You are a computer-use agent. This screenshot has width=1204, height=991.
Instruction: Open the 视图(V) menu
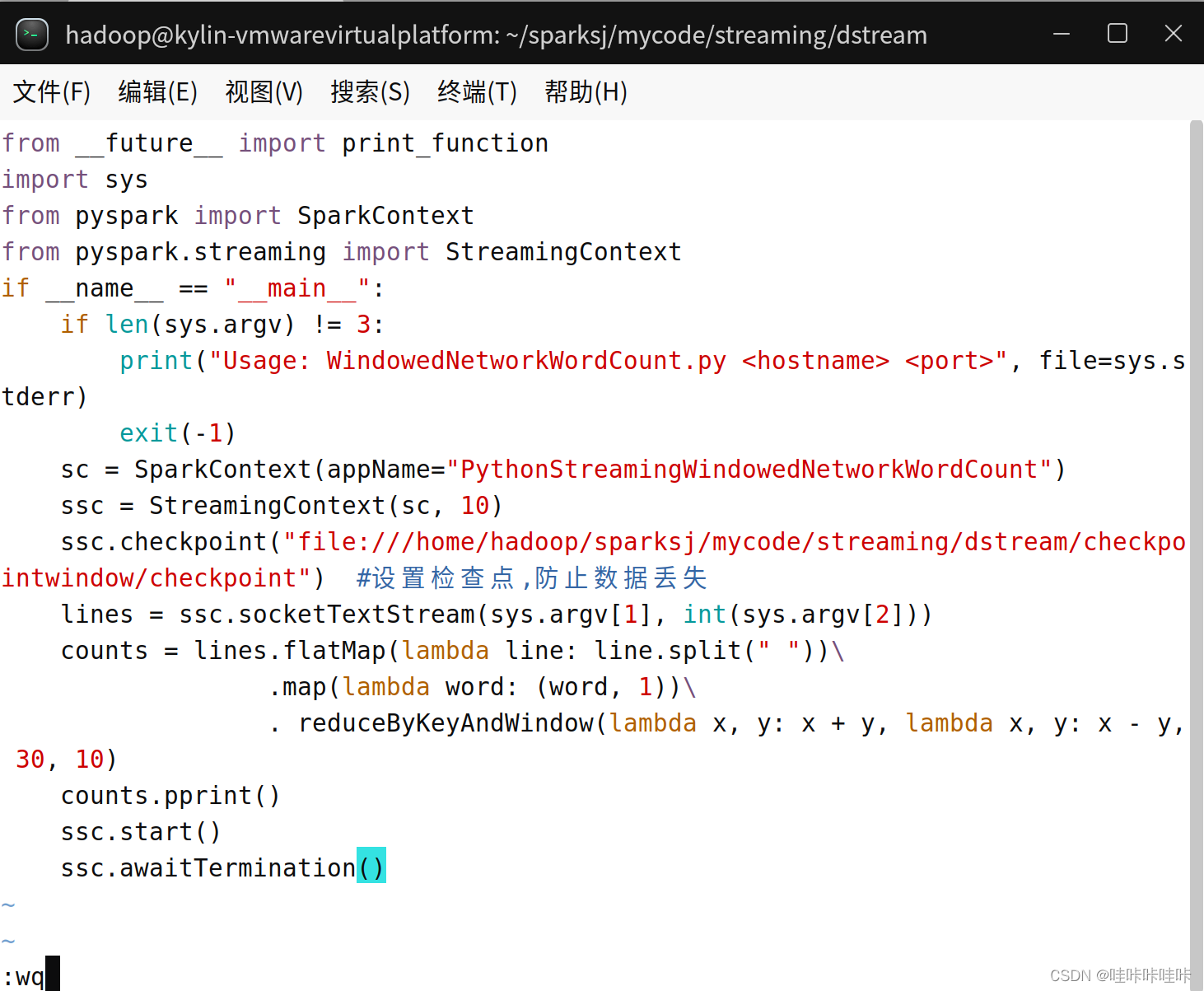264,92
